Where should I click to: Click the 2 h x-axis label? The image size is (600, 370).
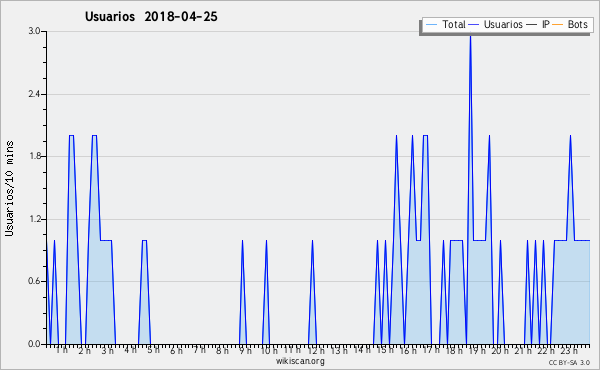coord(85,350)
